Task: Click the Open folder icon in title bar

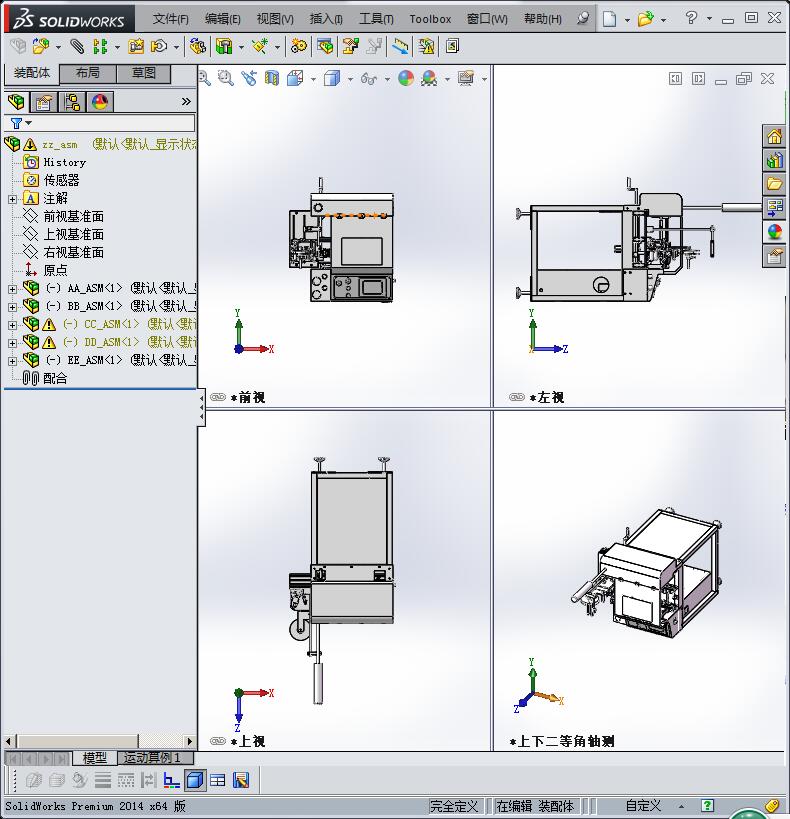Action: coord(645,19)
